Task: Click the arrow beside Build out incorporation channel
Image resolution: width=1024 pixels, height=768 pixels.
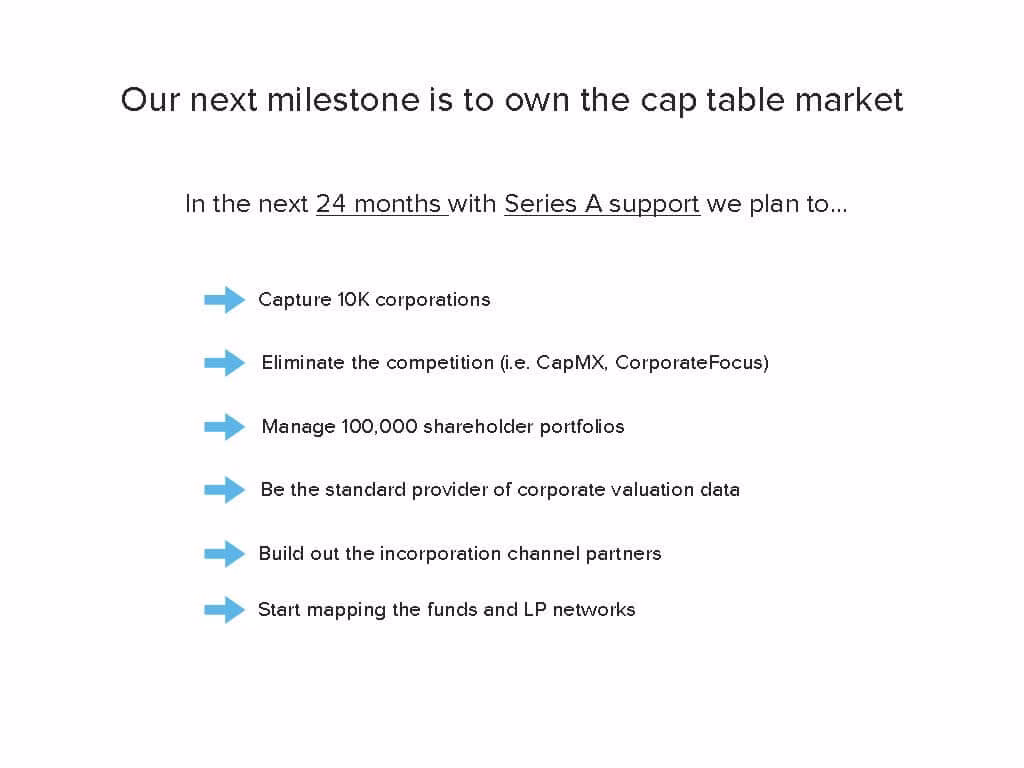Action: [224, 554]
